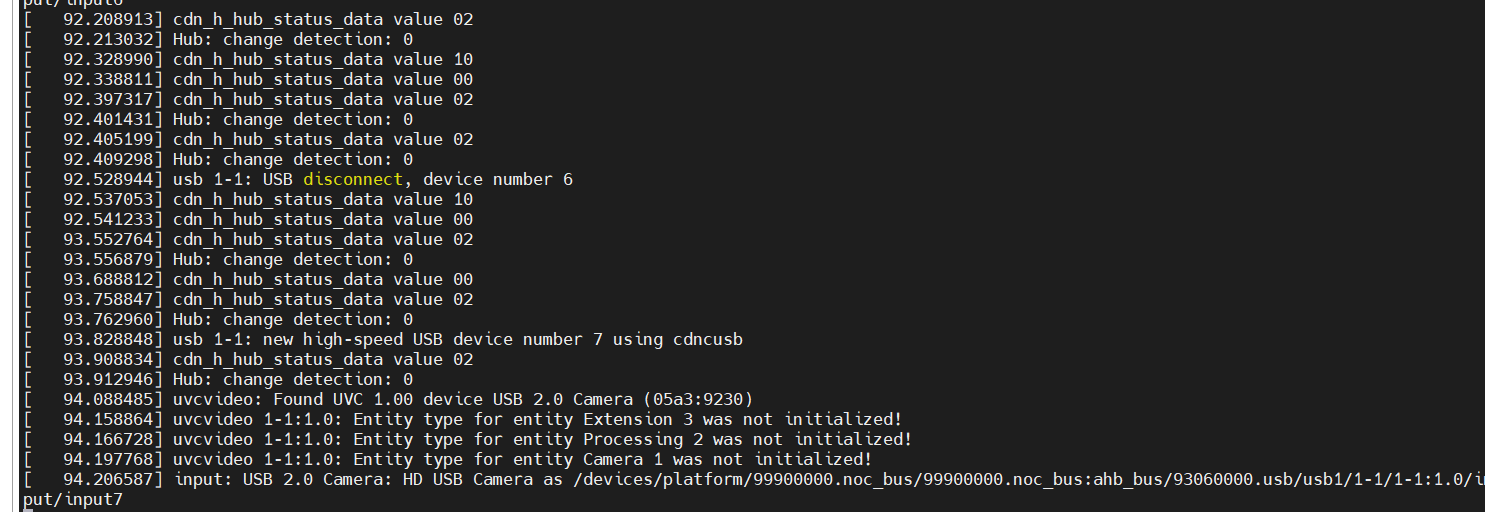
Task: Click "value 00" at timestamp 93.688812
Action: tap(433, 280)
